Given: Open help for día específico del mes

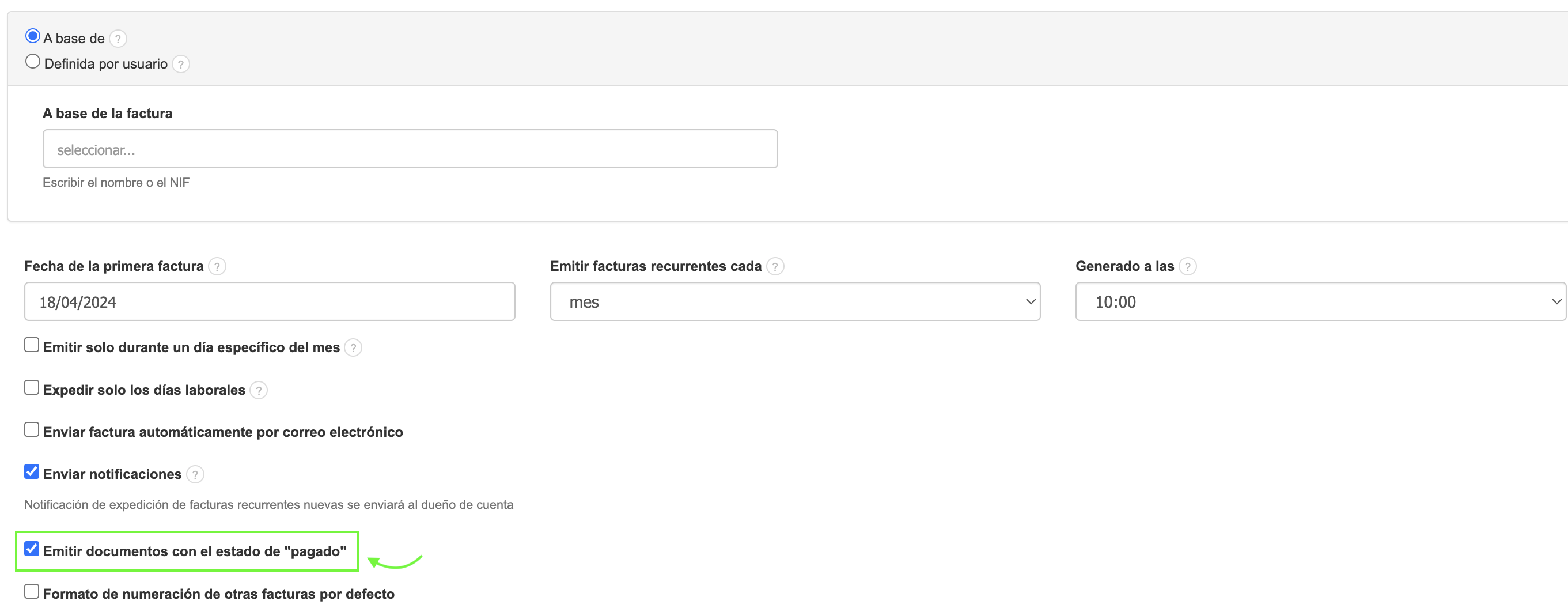Looking at the screenshot, I should (x=353, y=347).
